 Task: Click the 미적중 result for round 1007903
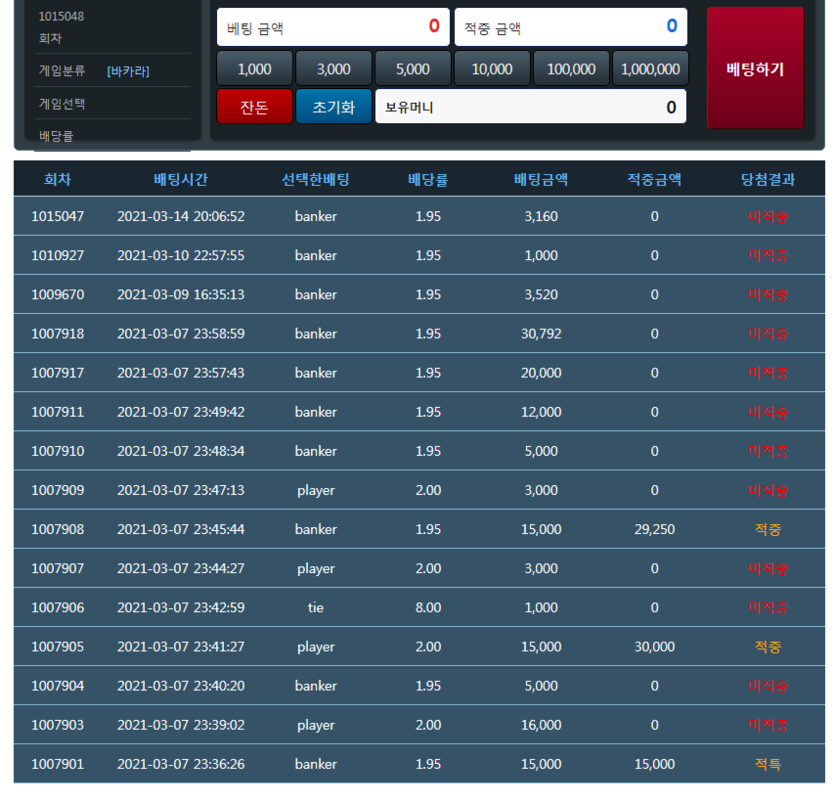tap(768, 725)
